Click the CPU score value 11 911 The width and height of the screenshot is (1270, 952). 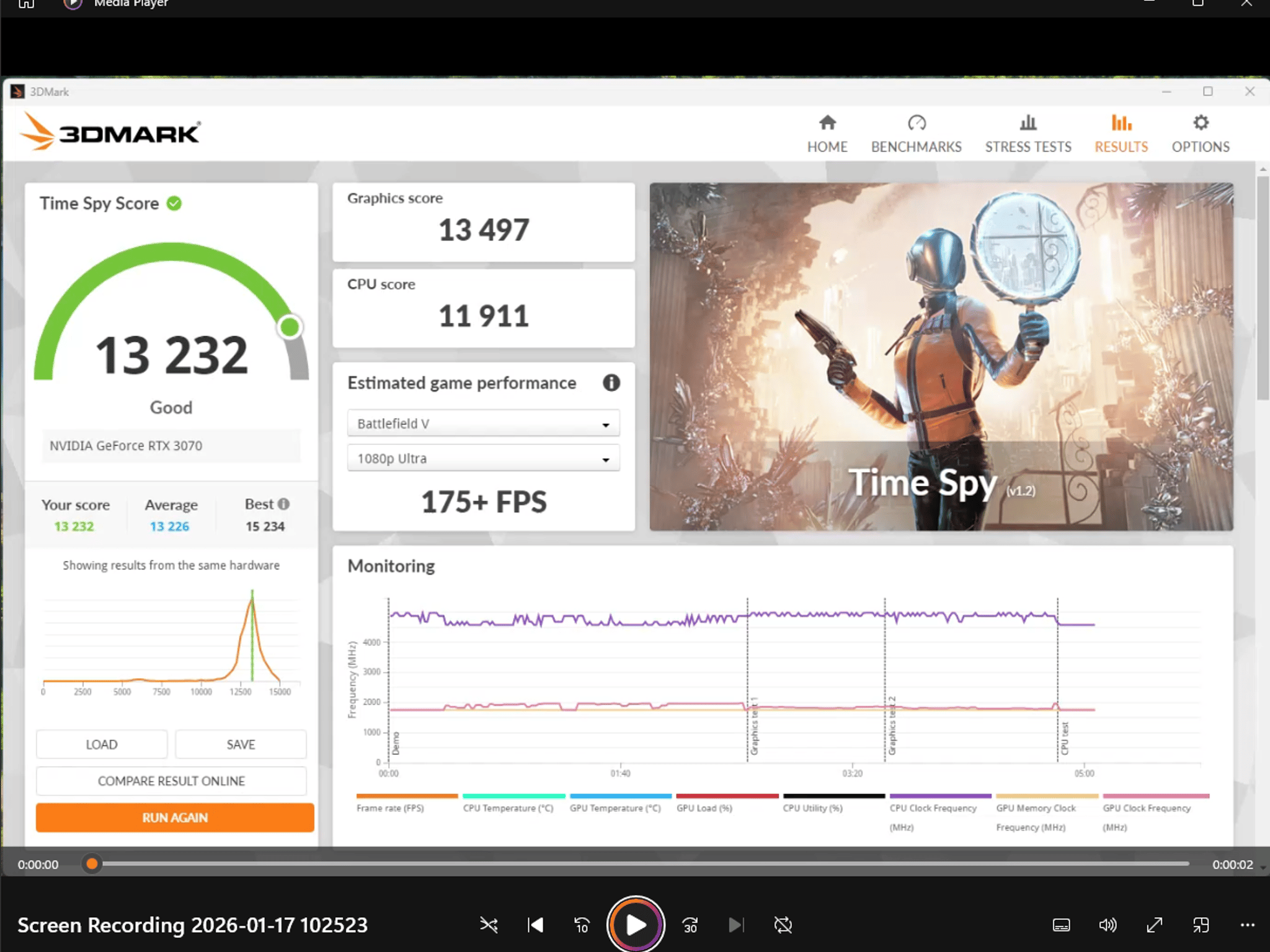(x=484, y=316)
